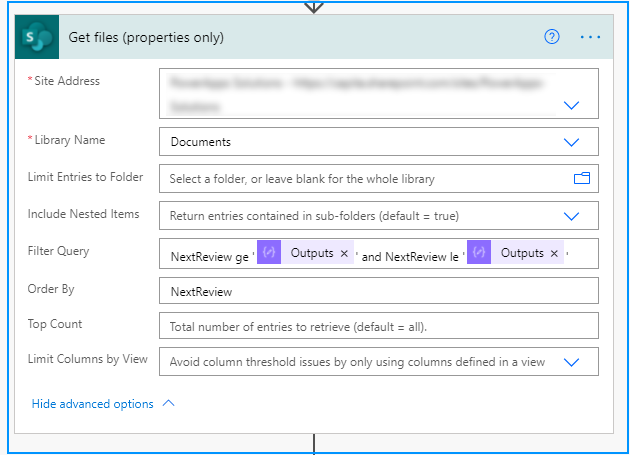Click the Get files action title
The image size is (630, 455).
click(x=146, y=38)
